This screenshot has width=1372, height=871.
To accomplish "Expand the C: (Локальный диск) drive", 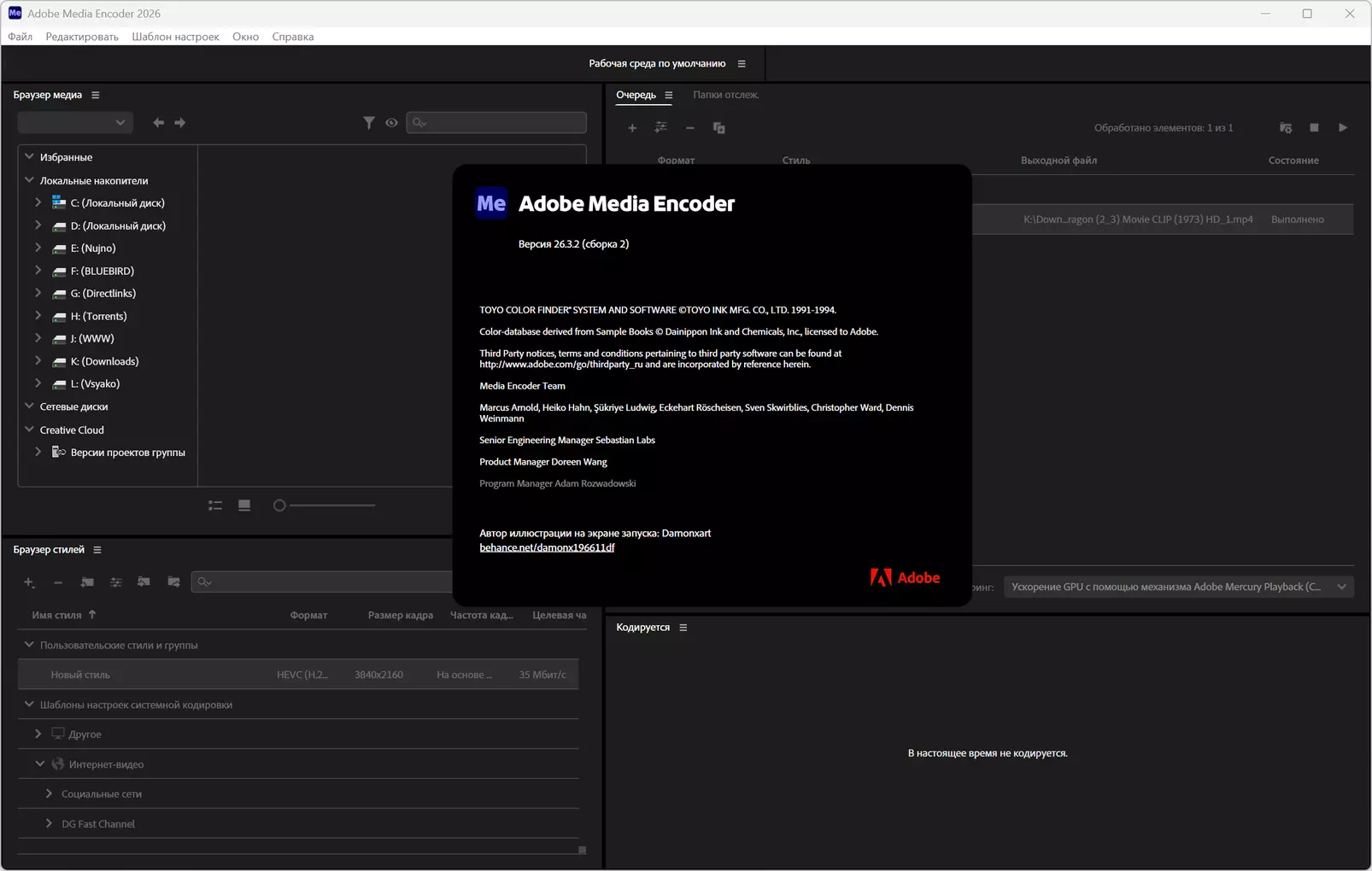I will click(x=38, y=202).
